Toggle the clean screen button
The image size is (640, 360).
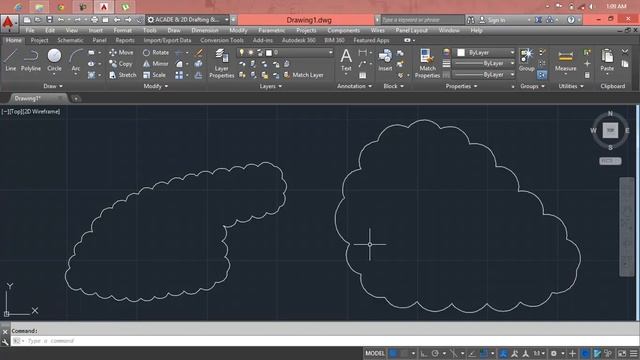click(x=622, y=353)
